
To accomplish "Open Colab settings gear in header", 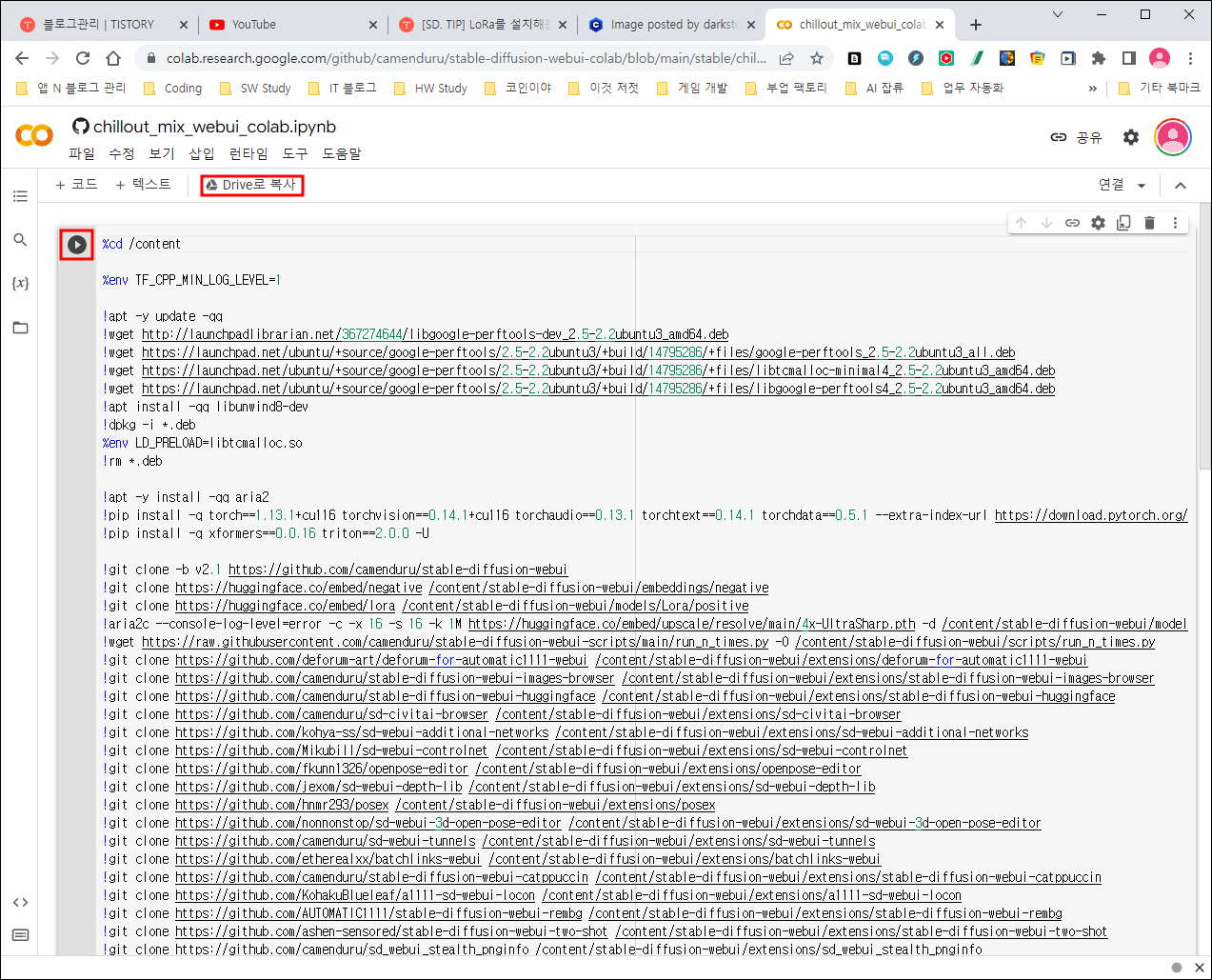I will point(1131,137).
